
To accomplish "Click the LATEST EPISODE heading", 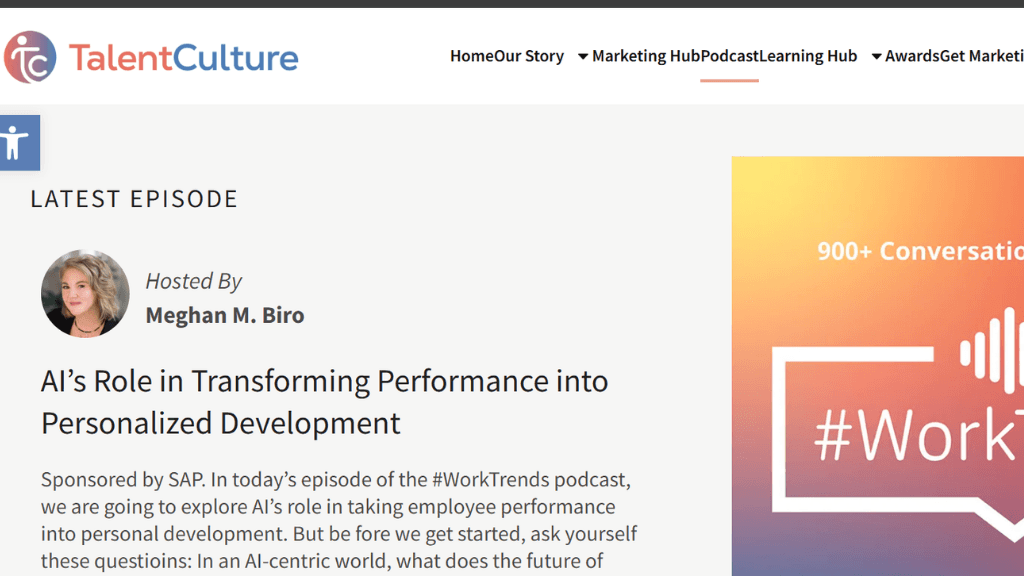I will [x=134, y=199].
